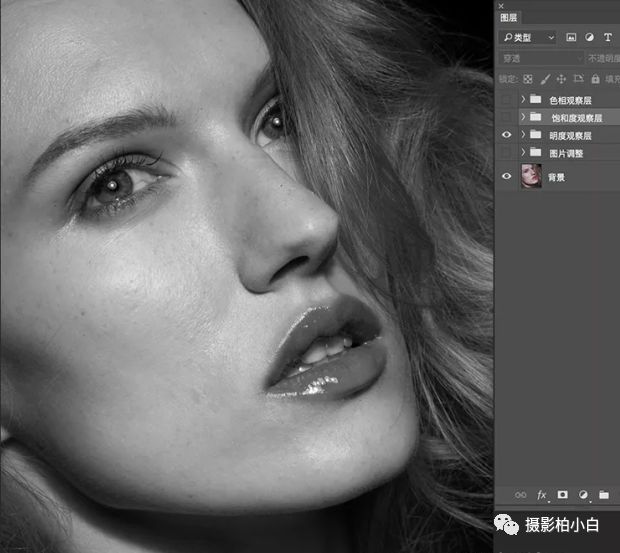Click the pixel layer filter icon
Screen dimensions: 620x553
coord(572,38)
